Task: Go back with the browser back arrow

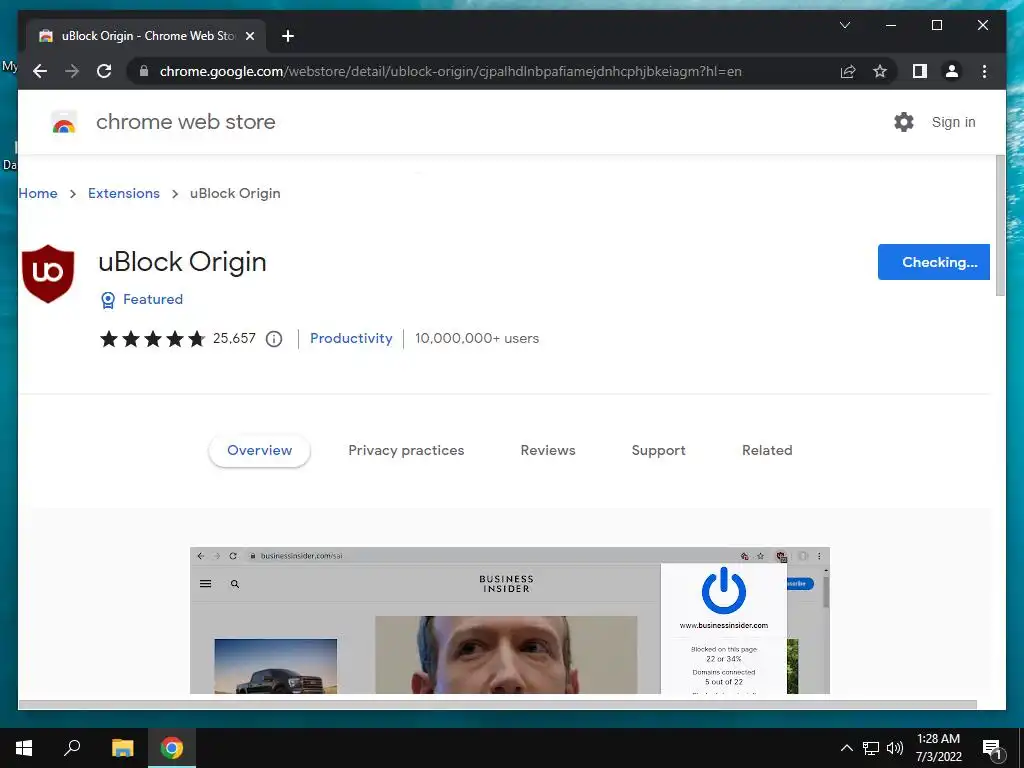Action: [x=40, y=71]
